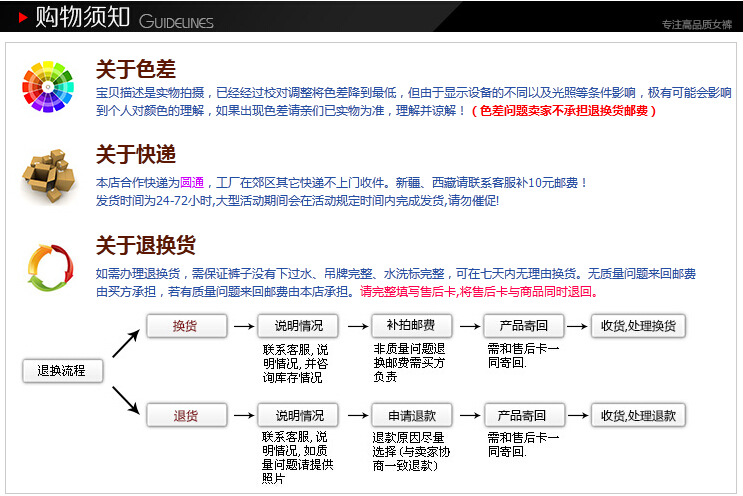Click the circular arrows return icon
Screen dimensions: 743x496
[48, 265]
